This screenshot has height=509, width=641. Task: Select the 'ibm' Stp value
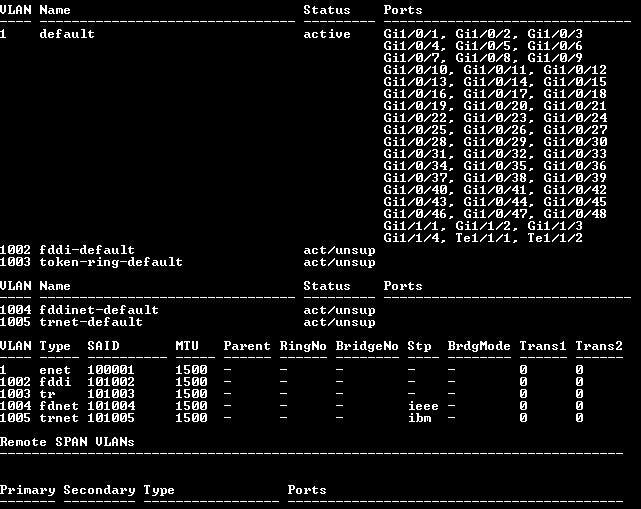click(419, 418)
